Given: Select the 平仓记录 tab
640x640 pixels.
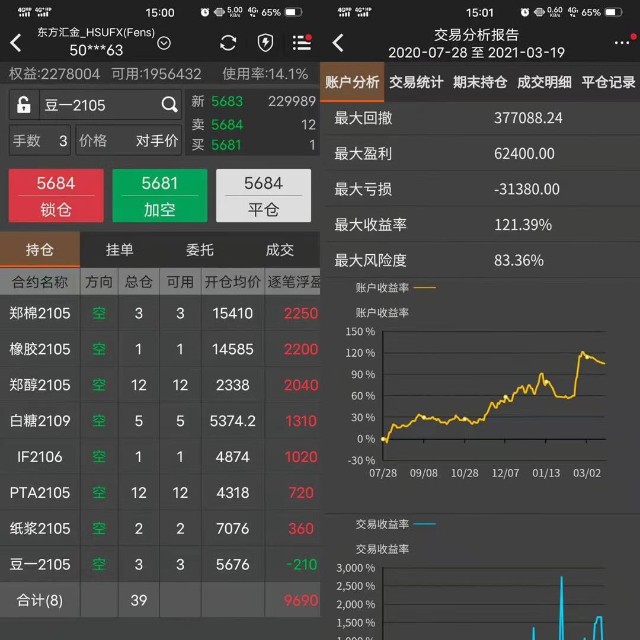Looking at the screenshot, I should 608,82.
